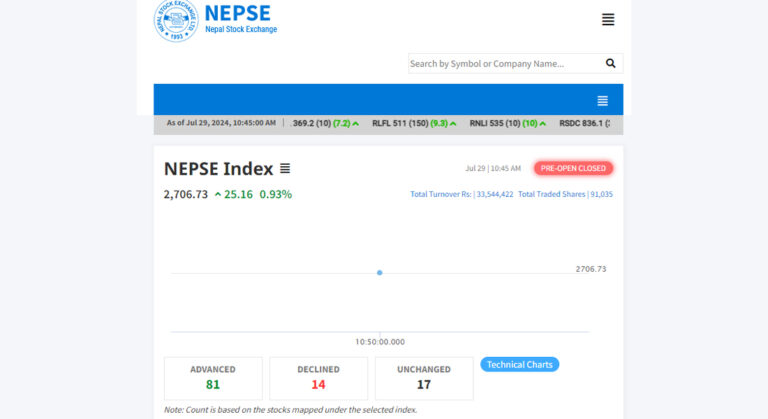Click the RSDC 836.1 ticker entry
The image size is (768, 419).
coord(590,123)
